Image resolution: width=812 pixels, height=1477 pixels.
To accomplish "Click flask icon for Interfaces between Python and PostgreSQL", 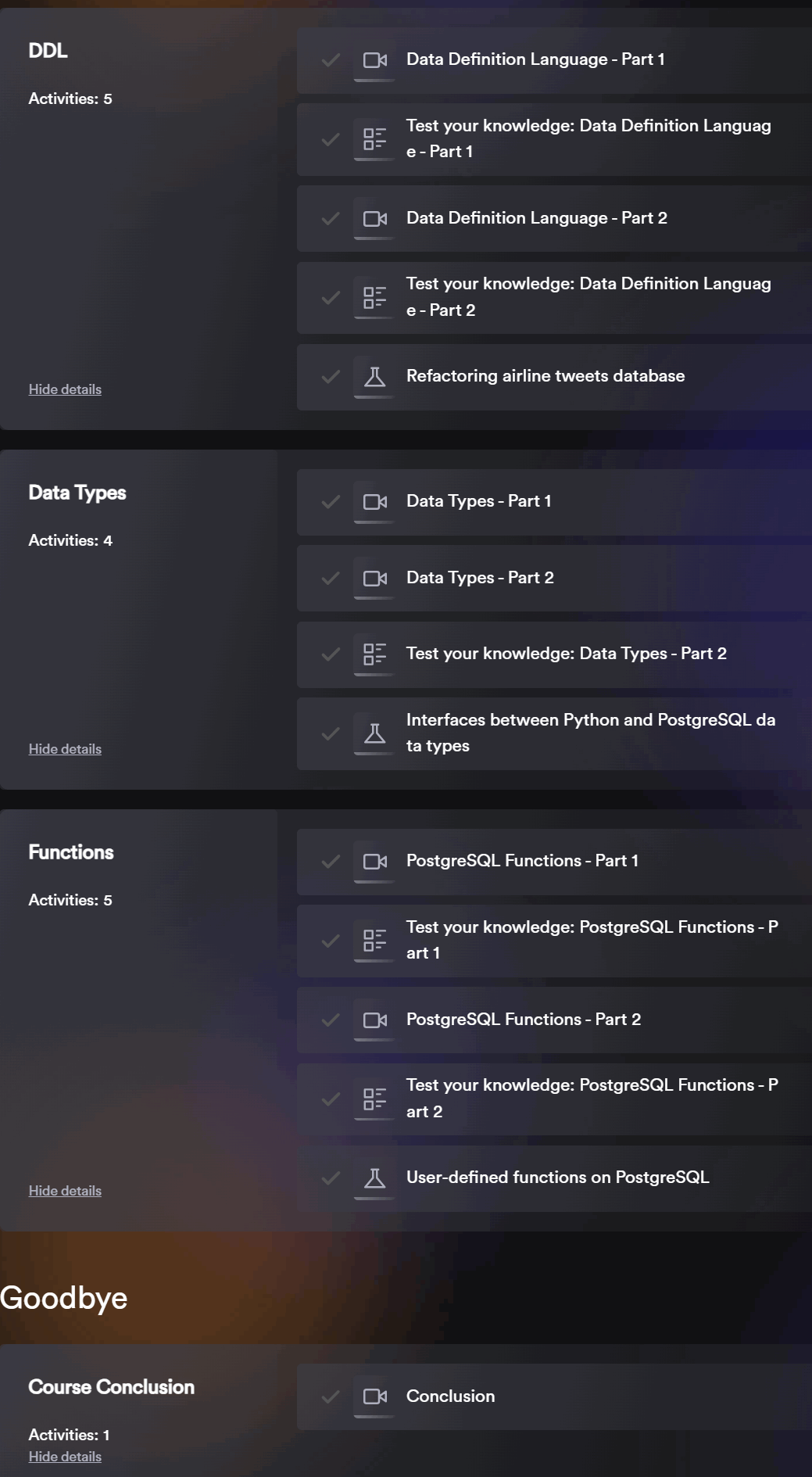I will (375, 733).
